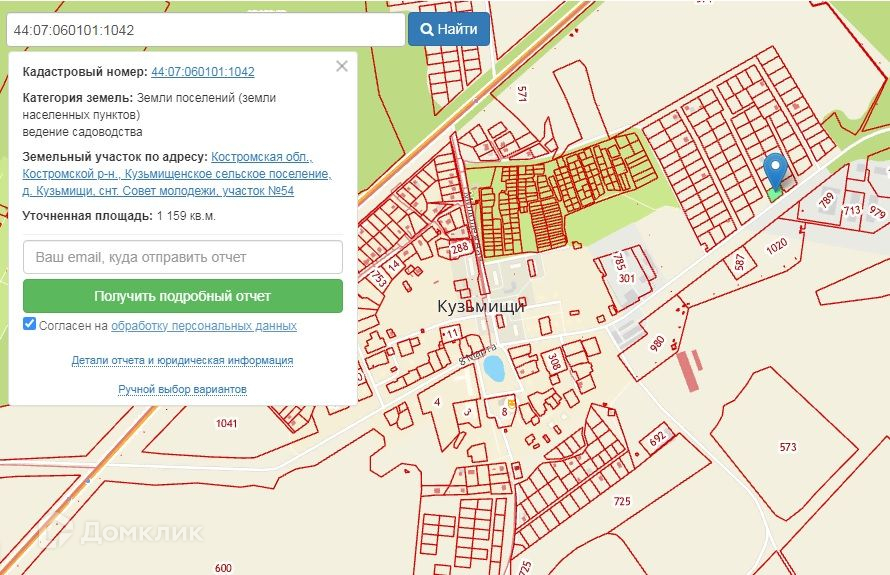Close the cadastral info panel
Image resolution: width=890 pixels, height=575 pixels.
[342, 66]
